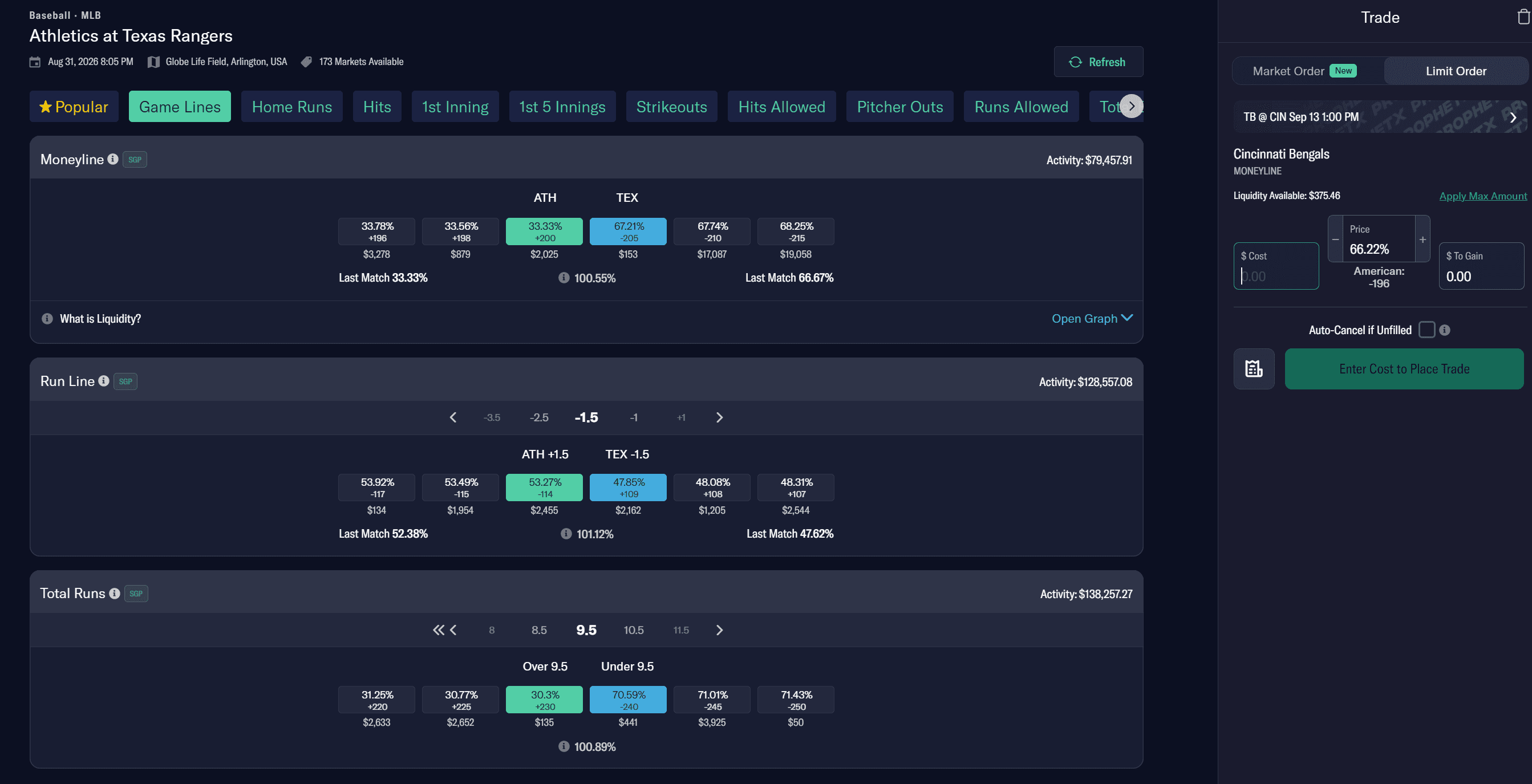Click Apply Max Amount link
Image resolution: width=1532 pixels, height=784 pixels.
pyautogui.click(x=1482, y=196)
